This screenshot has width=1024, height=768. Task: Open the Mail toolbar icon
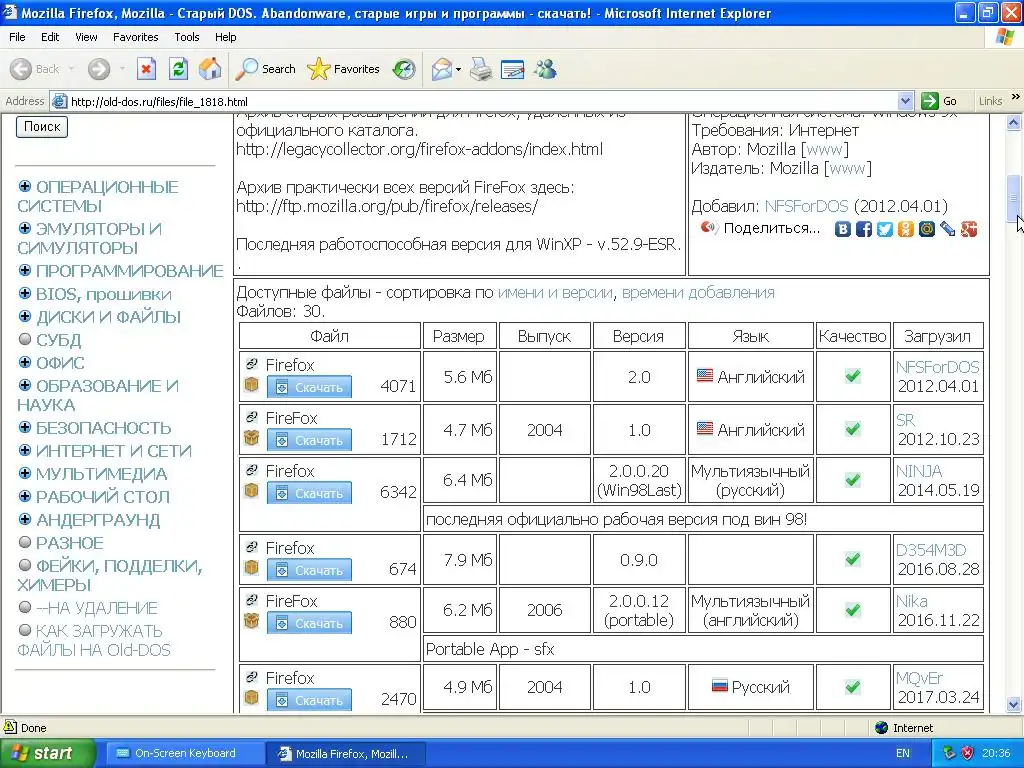442,69
